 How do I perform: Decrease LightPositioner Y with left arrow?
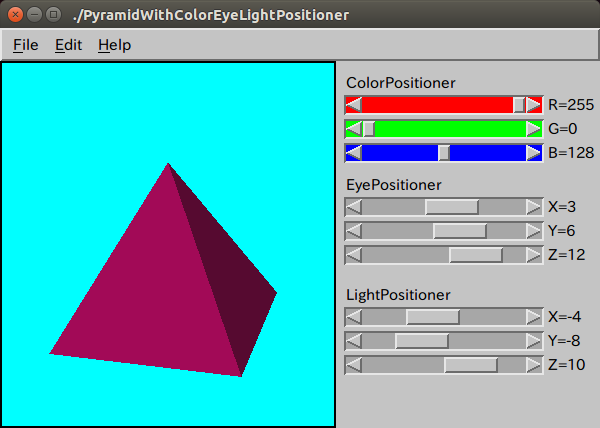354,341
